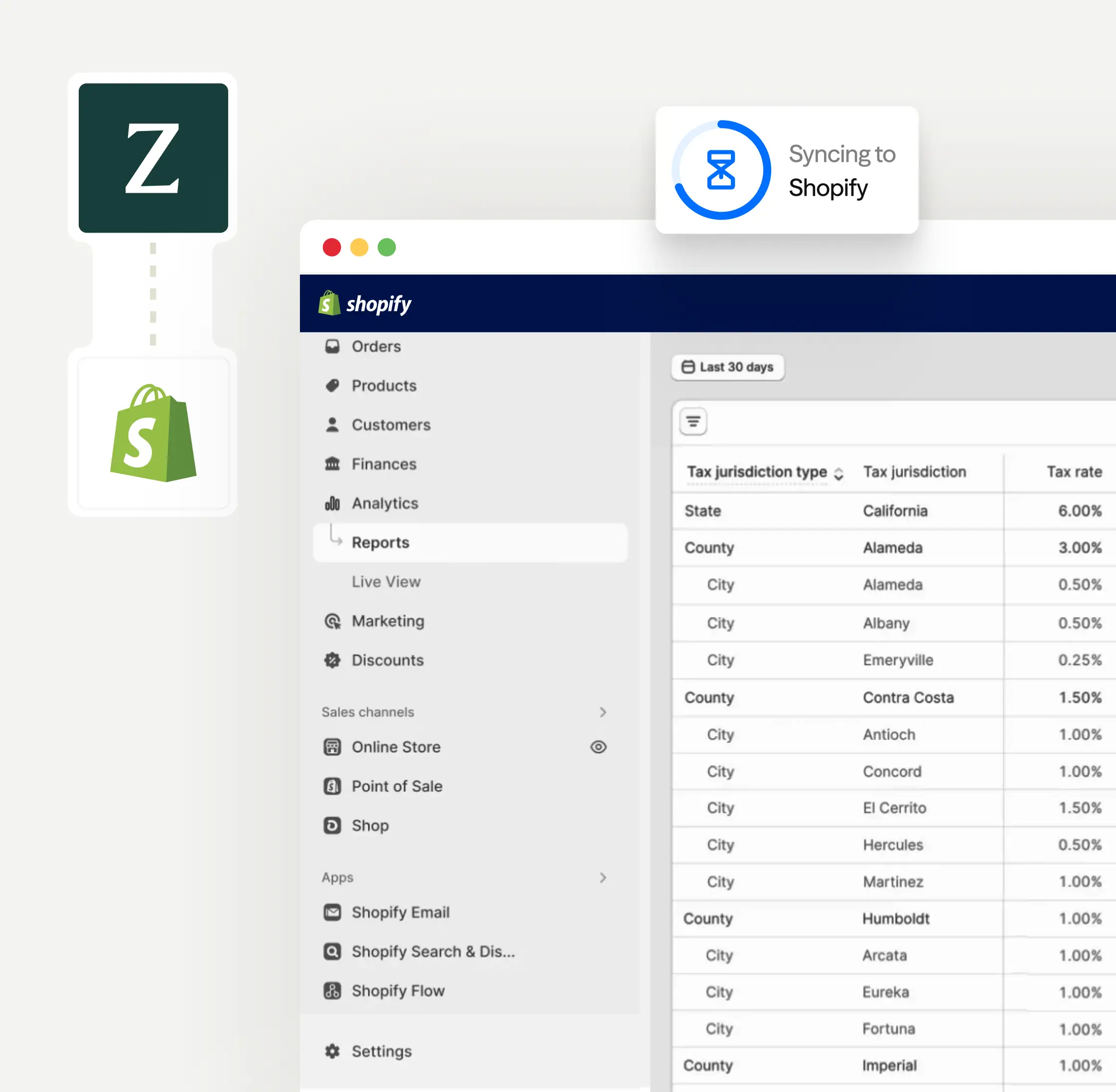
Task: Click the circular sync progress indicator
Action: (x=721, y=170)
